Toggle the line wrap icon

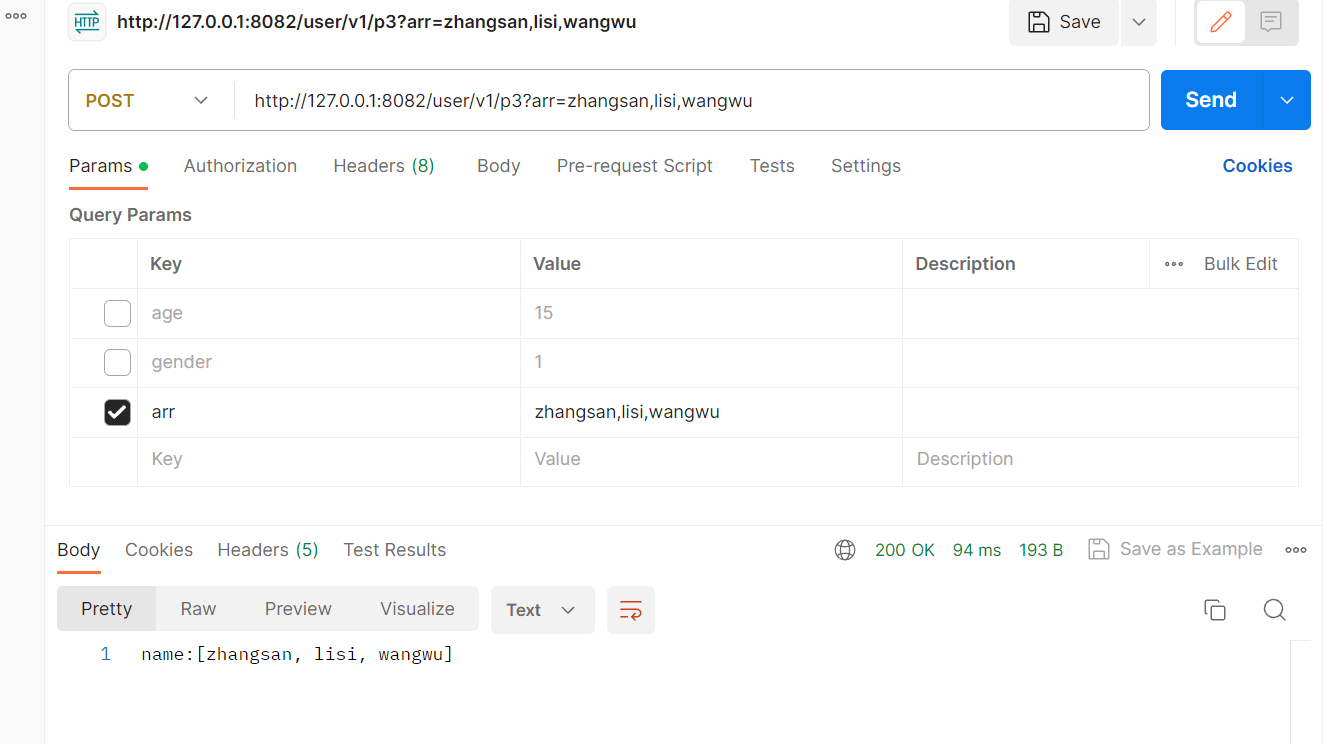coord(631,610)
